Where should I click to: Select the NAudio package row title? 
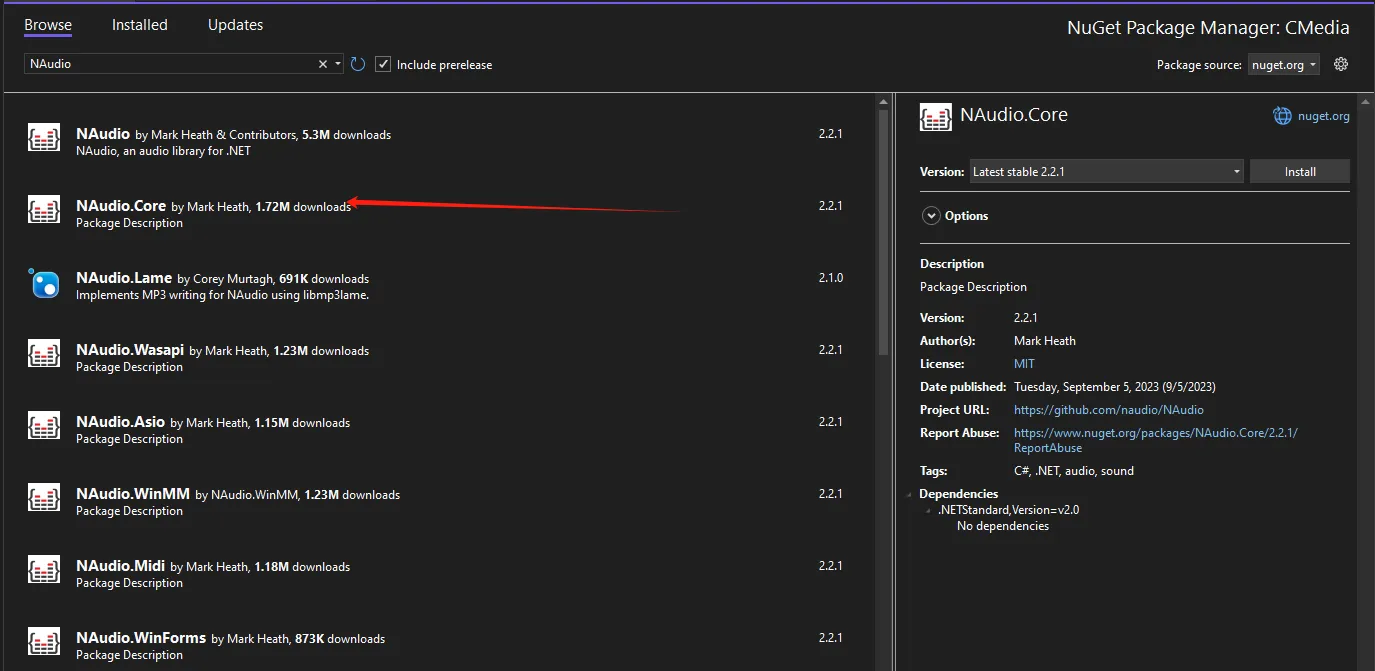tap(103, 133)
